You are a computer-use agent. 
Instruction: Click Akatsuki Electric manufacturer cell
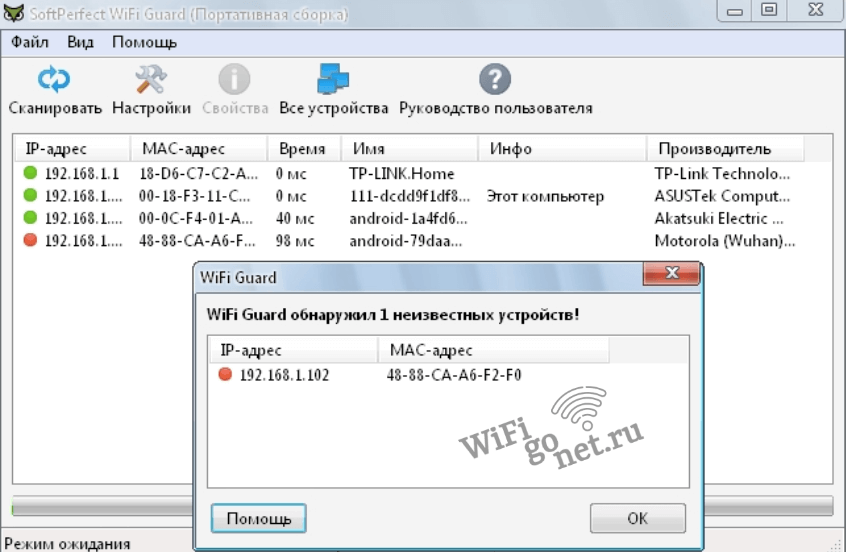pyautogui.click(x=718, y=218)
